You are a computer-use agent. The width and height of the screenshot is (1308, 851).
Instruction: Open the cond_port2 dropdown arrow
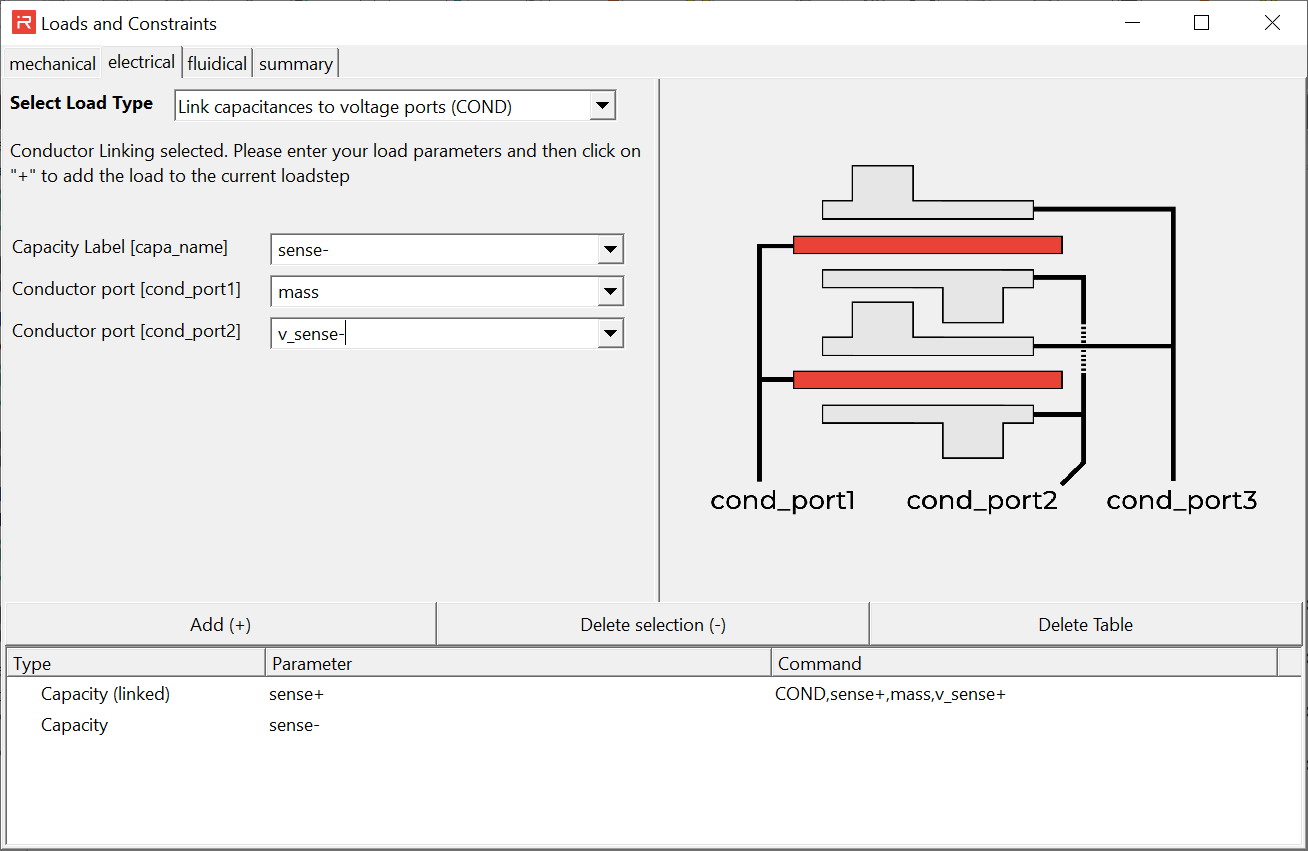click(x=609, y=334)
